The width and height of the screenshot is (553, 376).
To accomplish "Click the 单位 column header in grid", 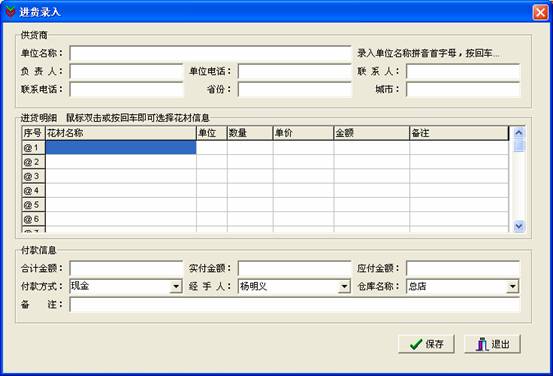I will tap(212, 133).
